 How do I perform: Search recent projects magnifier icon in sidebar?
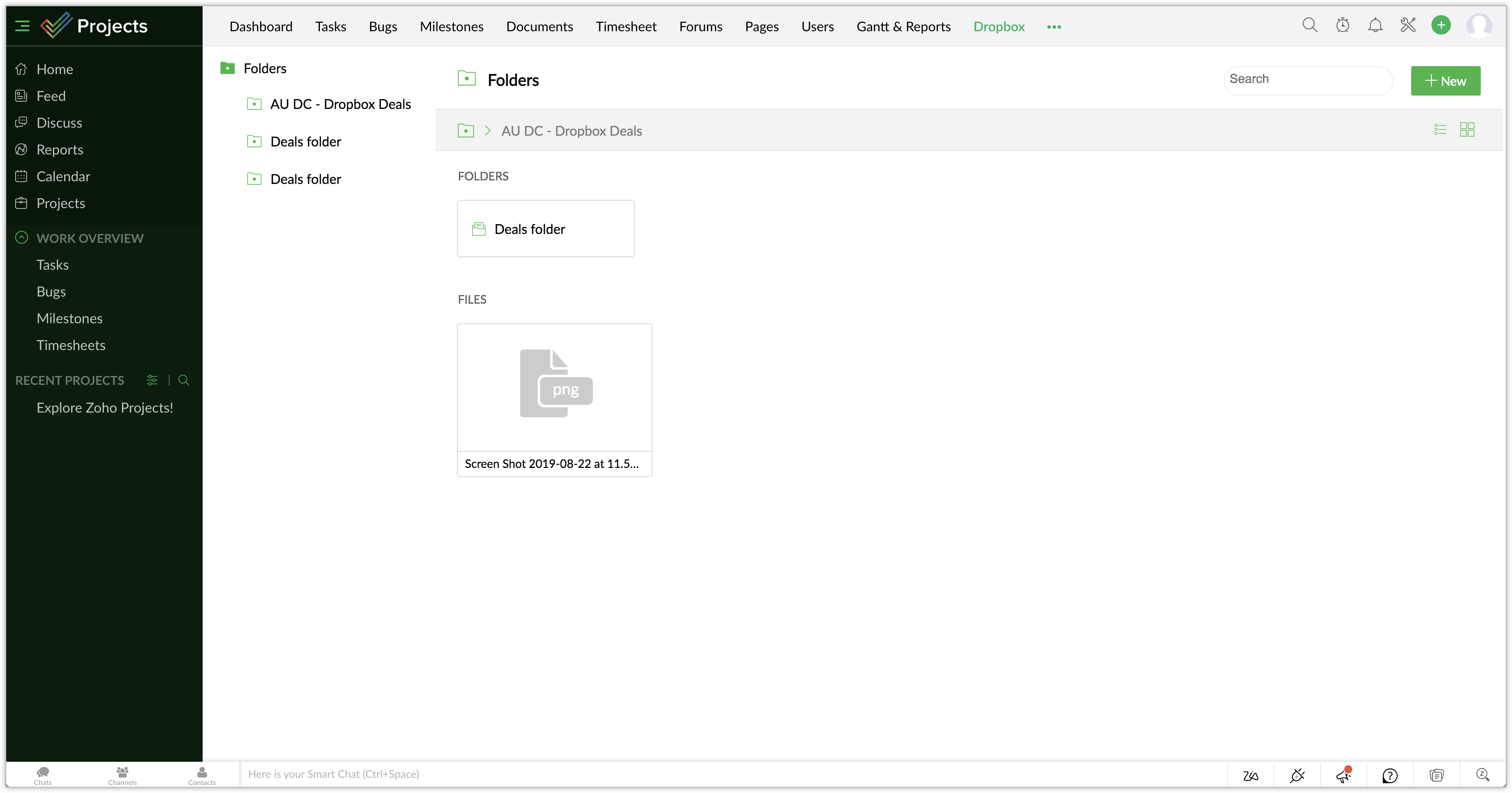click(184, 380)
